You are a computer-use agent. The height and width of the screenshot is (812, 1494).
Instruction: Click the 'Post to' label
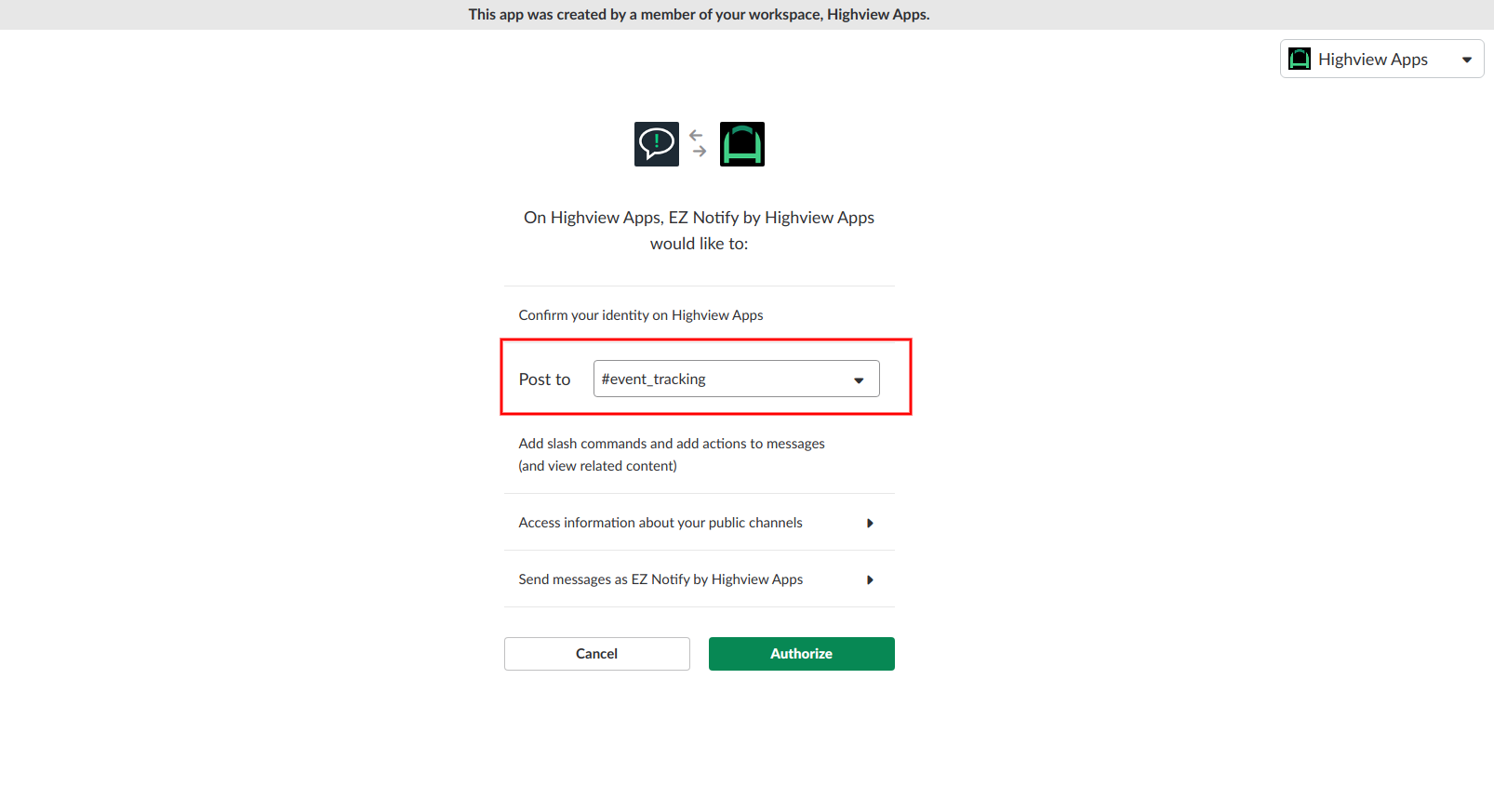point(544,379)
